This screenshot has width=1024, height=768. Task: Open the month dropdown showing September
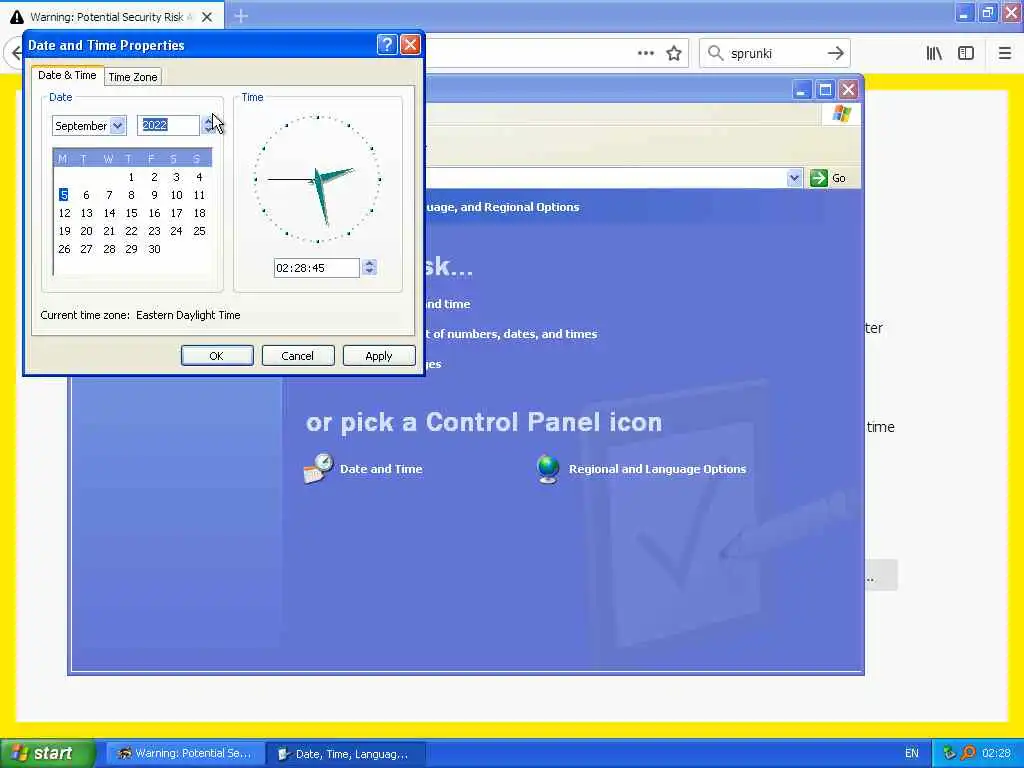pyautogui.click(x=118, y=125)
